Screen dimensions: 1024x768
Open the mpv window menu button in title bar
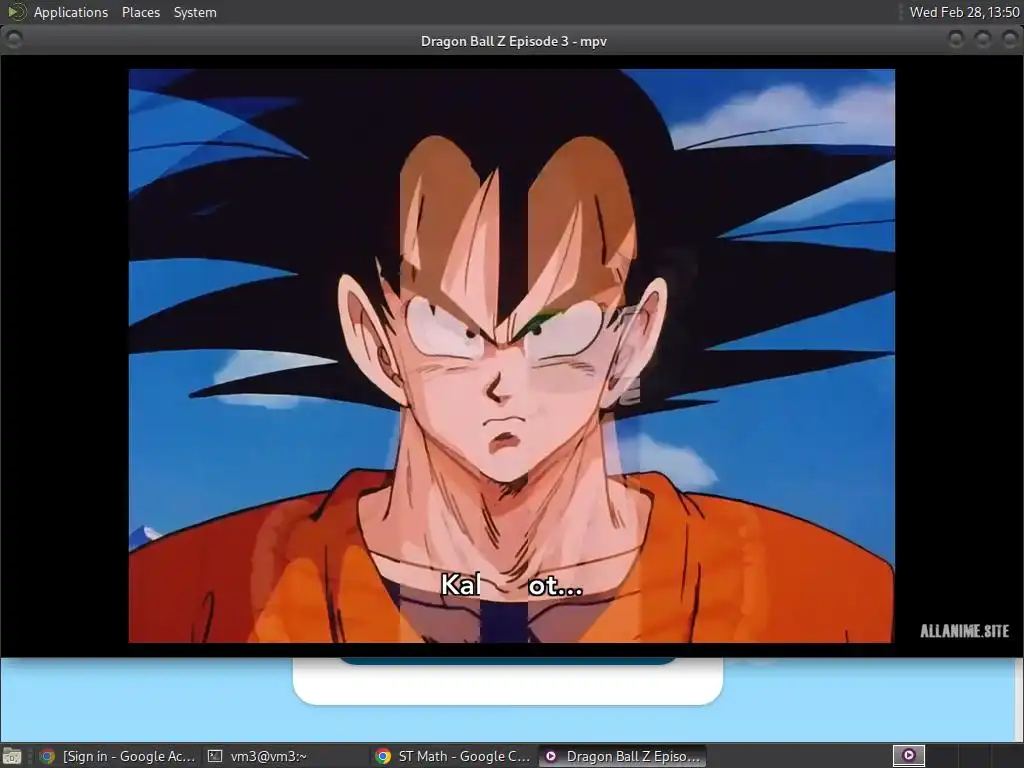click(13, 40)
